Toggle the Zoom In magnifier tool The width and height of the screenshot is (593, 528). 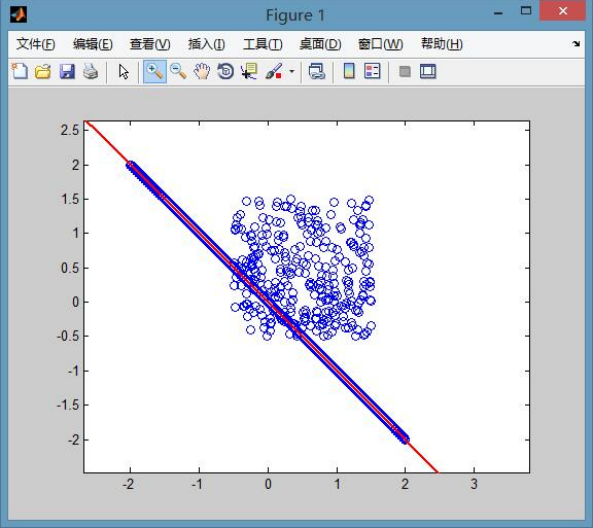click(x=155, y=71)
